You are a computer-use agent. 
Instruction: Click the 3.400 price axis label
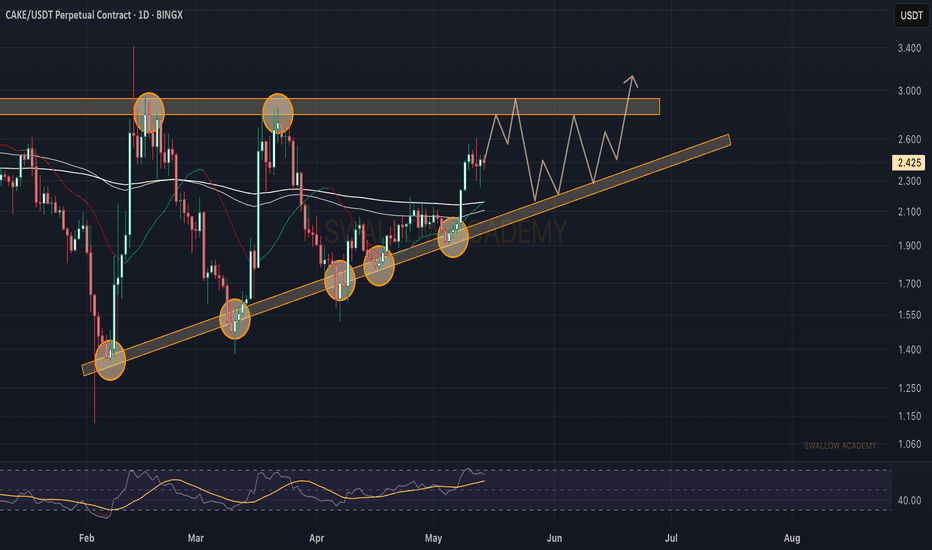[x=909, y=48]
